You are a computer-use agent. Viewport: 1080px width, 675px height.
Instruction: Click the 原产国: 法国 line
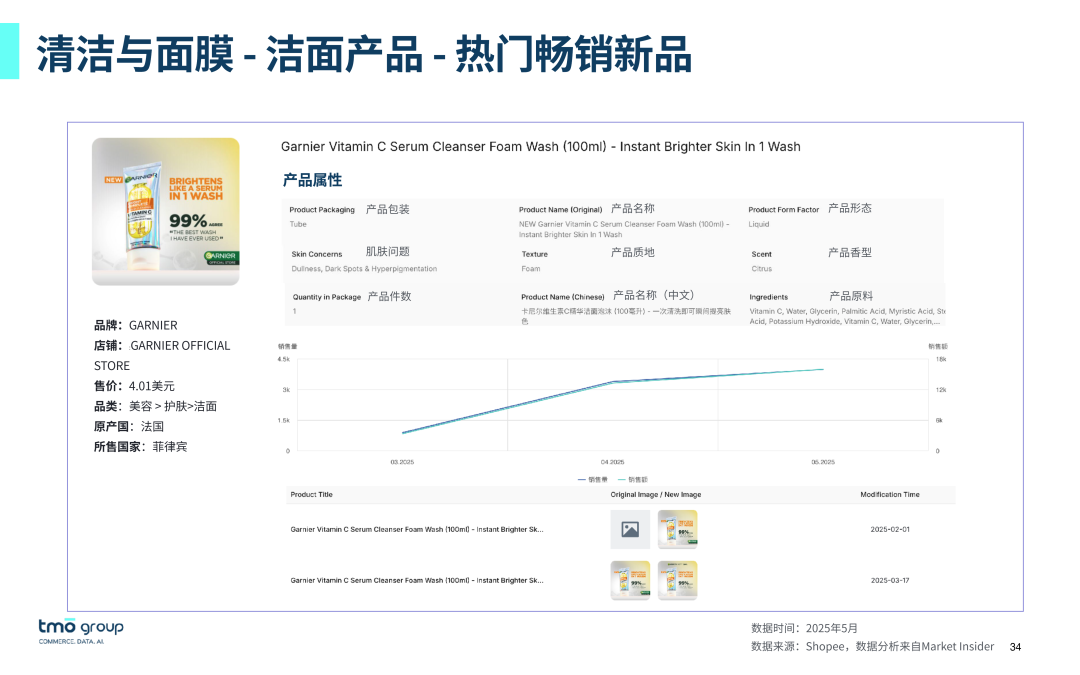pos(129,426)
